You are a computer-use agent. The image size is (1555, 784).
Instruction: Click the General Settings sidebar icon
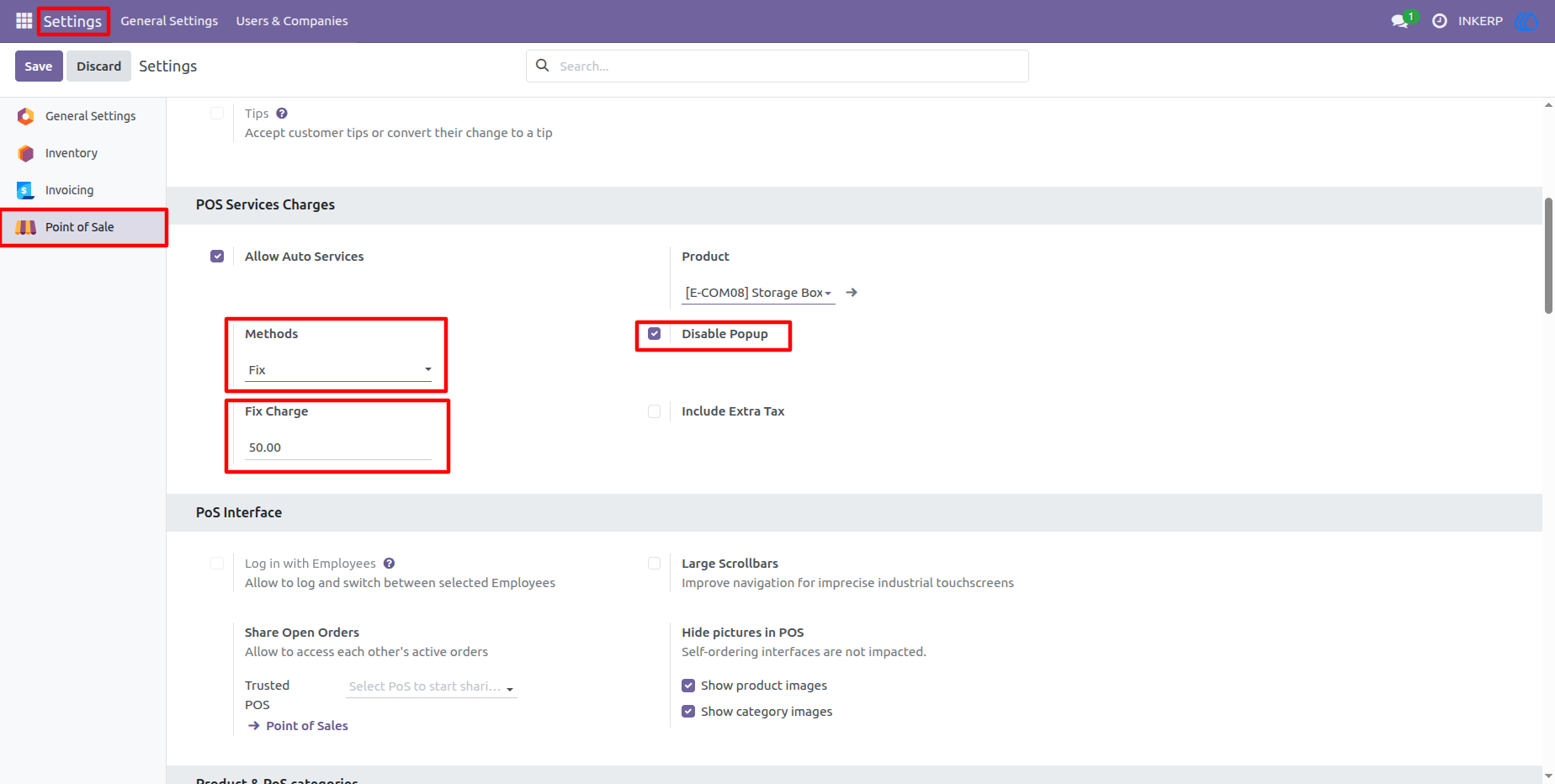(x=26, y=116)
